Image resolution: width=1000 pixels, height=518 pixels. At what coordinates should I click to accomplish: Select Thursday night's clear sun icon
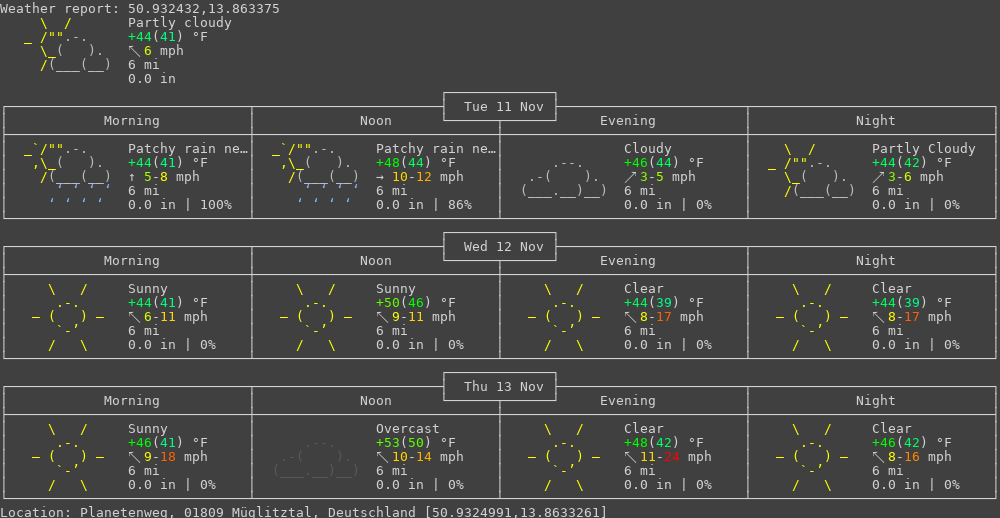[x=812, y=457]
